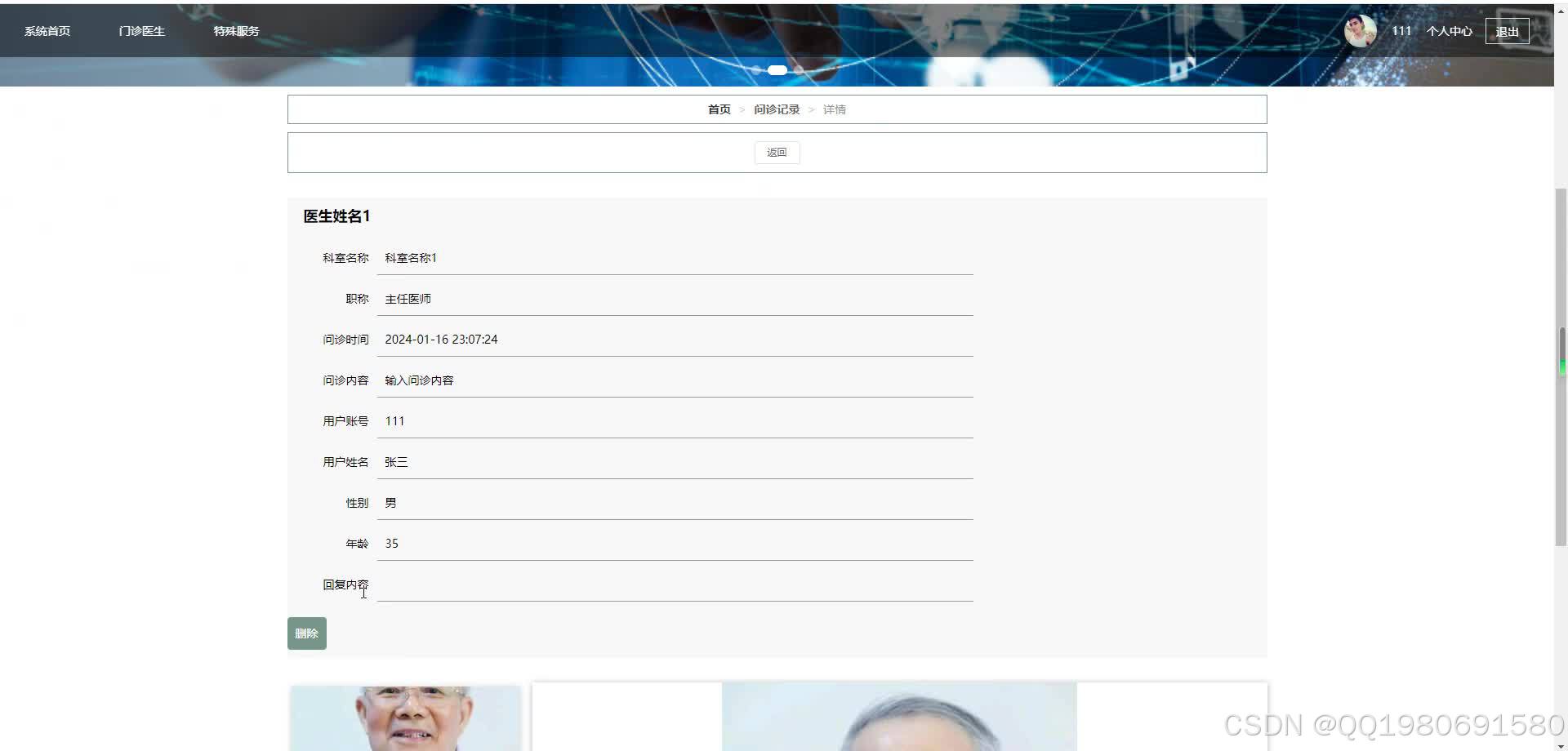1568x751 pixels.
Task: Click the 2024-01-16 23:07:24 time value
Action: (x=441, y=340)
